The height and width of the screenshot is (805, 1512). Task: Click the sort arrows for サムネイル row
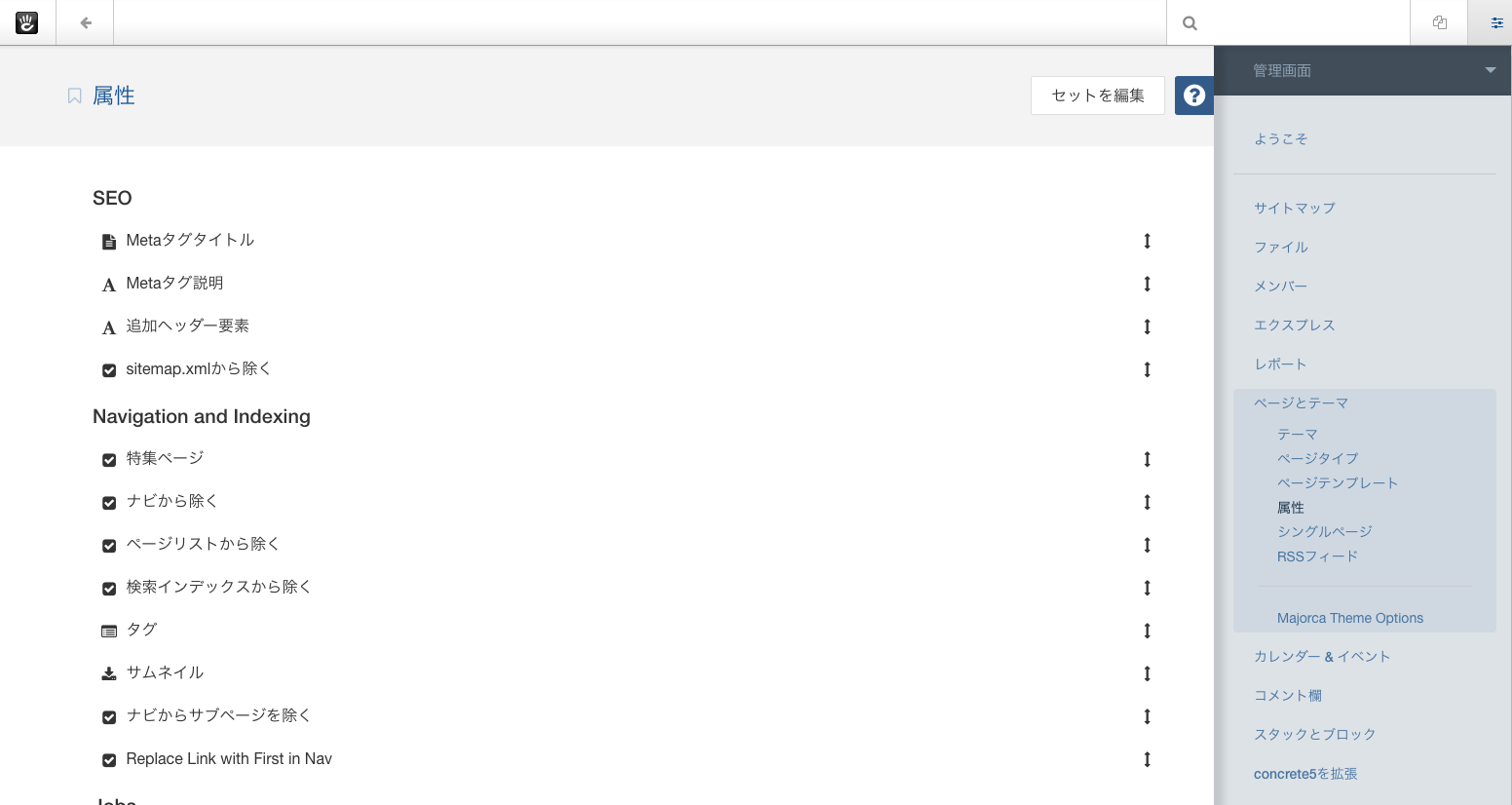[1148, 673]
